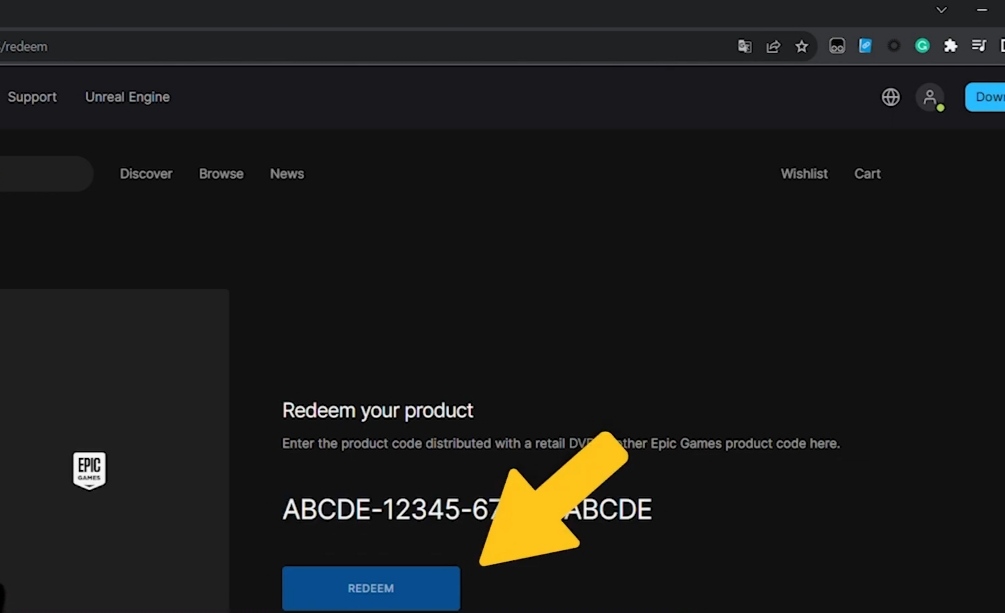
Task: Expand the tab search chevron
Action: point(941,10)
